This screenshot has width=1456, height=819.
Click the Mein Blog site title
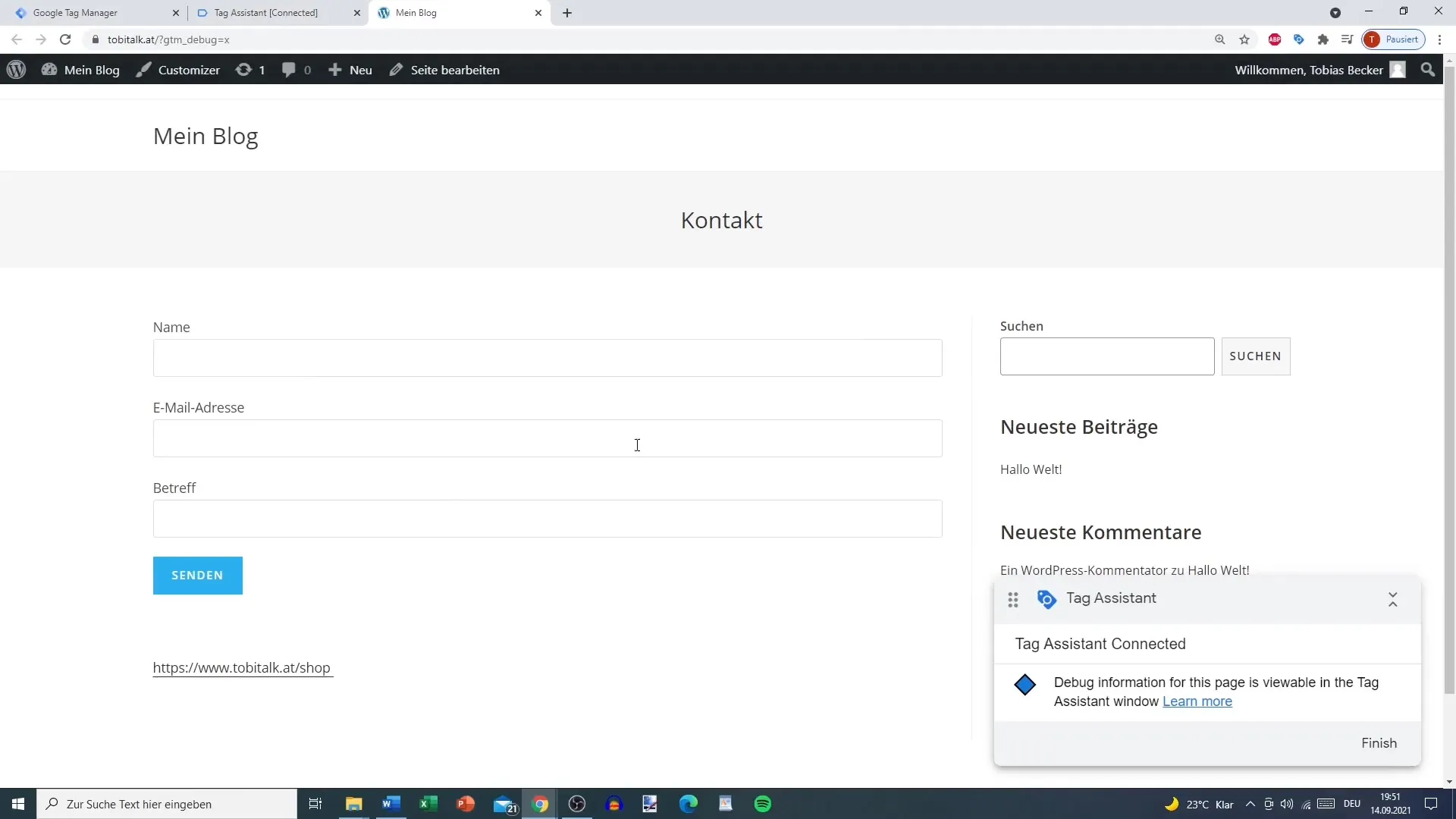click(206, 136)
